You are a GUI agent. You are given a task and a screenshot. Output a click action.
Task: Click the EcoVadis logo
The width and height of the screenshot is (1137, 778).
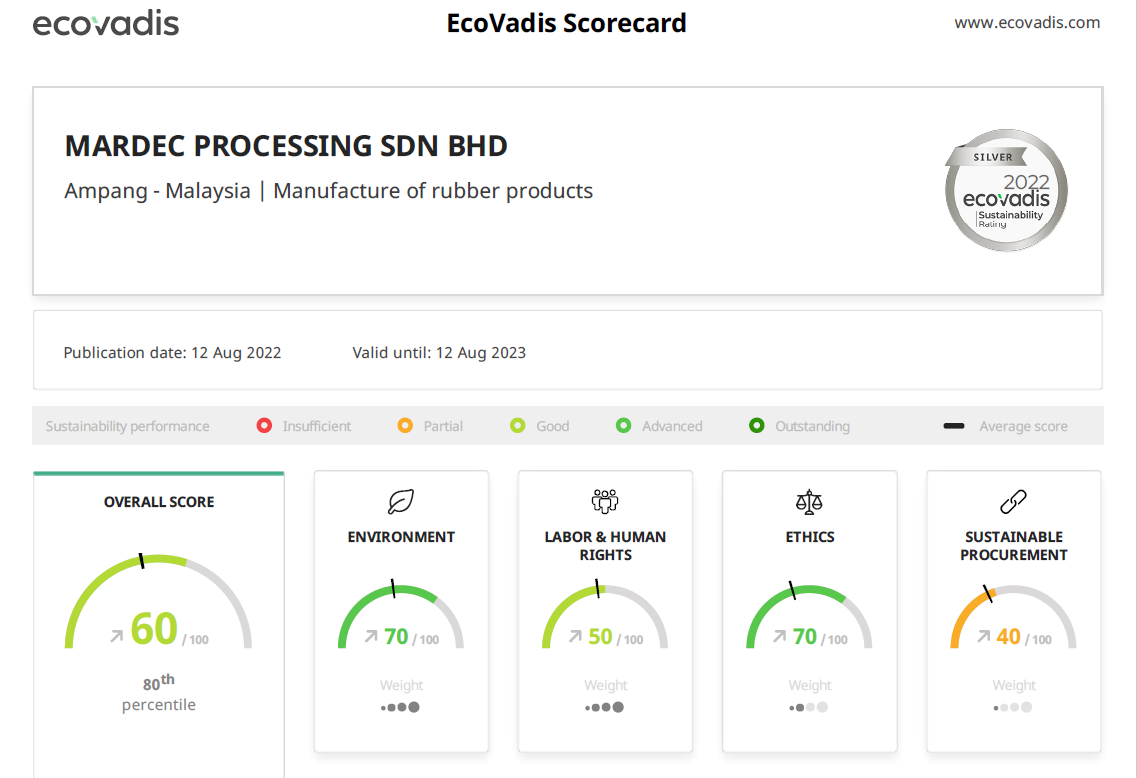coord(106,22)
